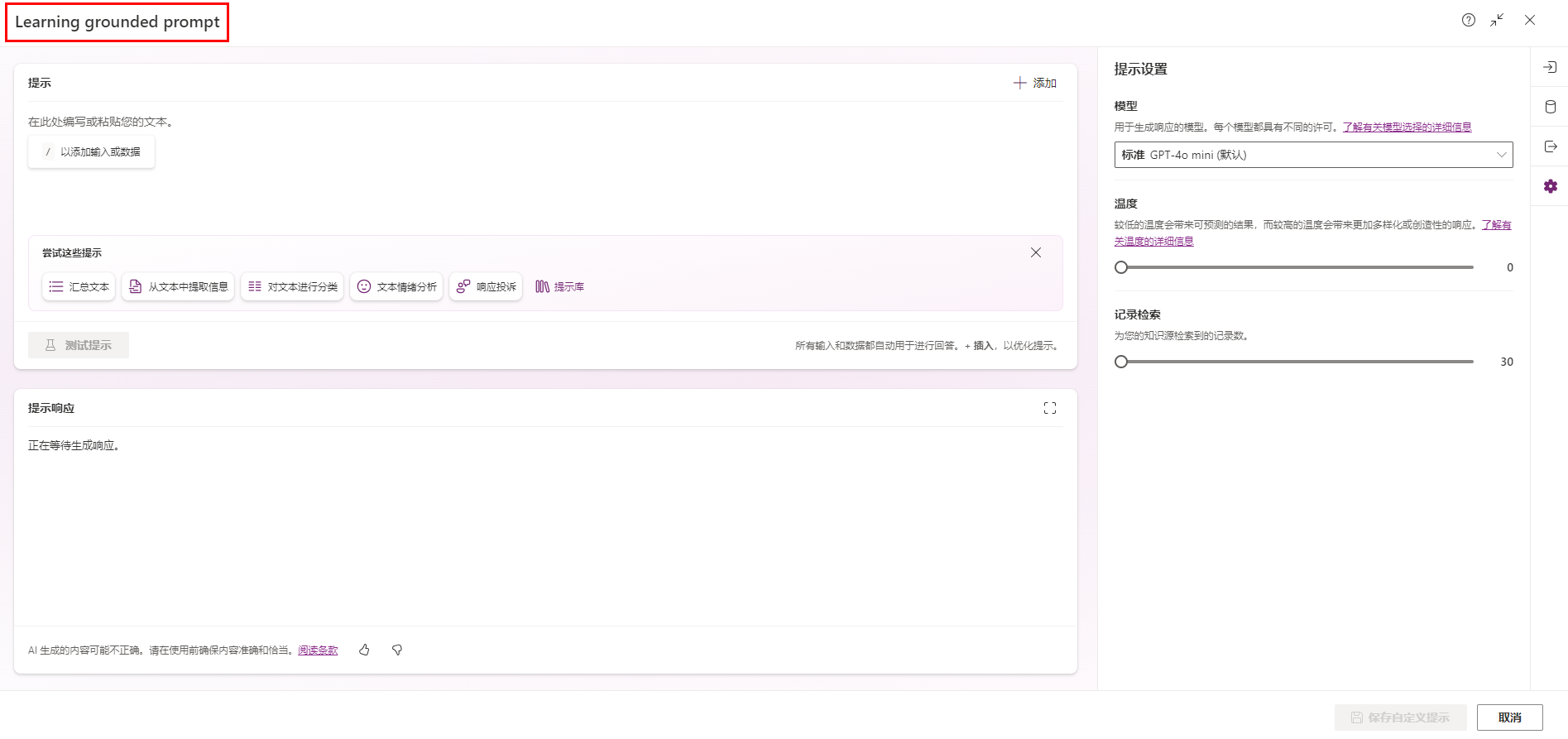The width and height of the screenshot is (1568, 739).
Task: Open 了解有关模型选择的详细信息 link
Action: (1407, 127)
